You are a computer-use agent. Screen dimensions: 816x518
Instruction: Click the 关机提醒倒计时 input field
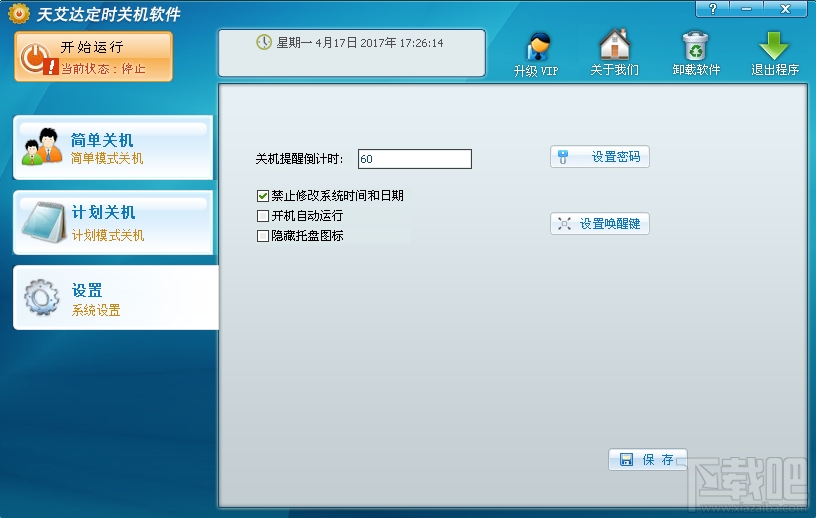pyautogui.click(x=415, y=159)
